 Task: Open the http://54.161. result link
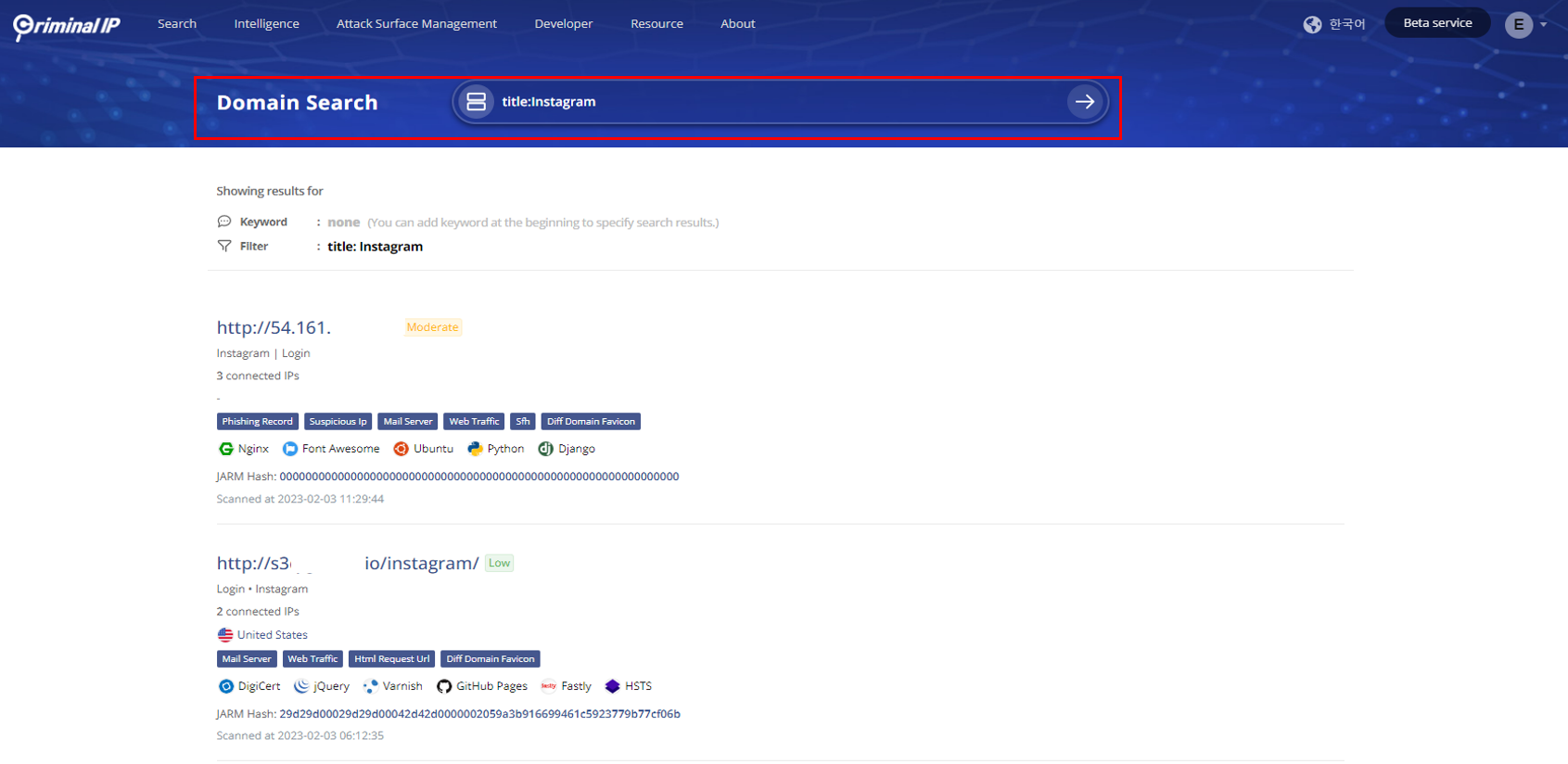click(274, 327)
